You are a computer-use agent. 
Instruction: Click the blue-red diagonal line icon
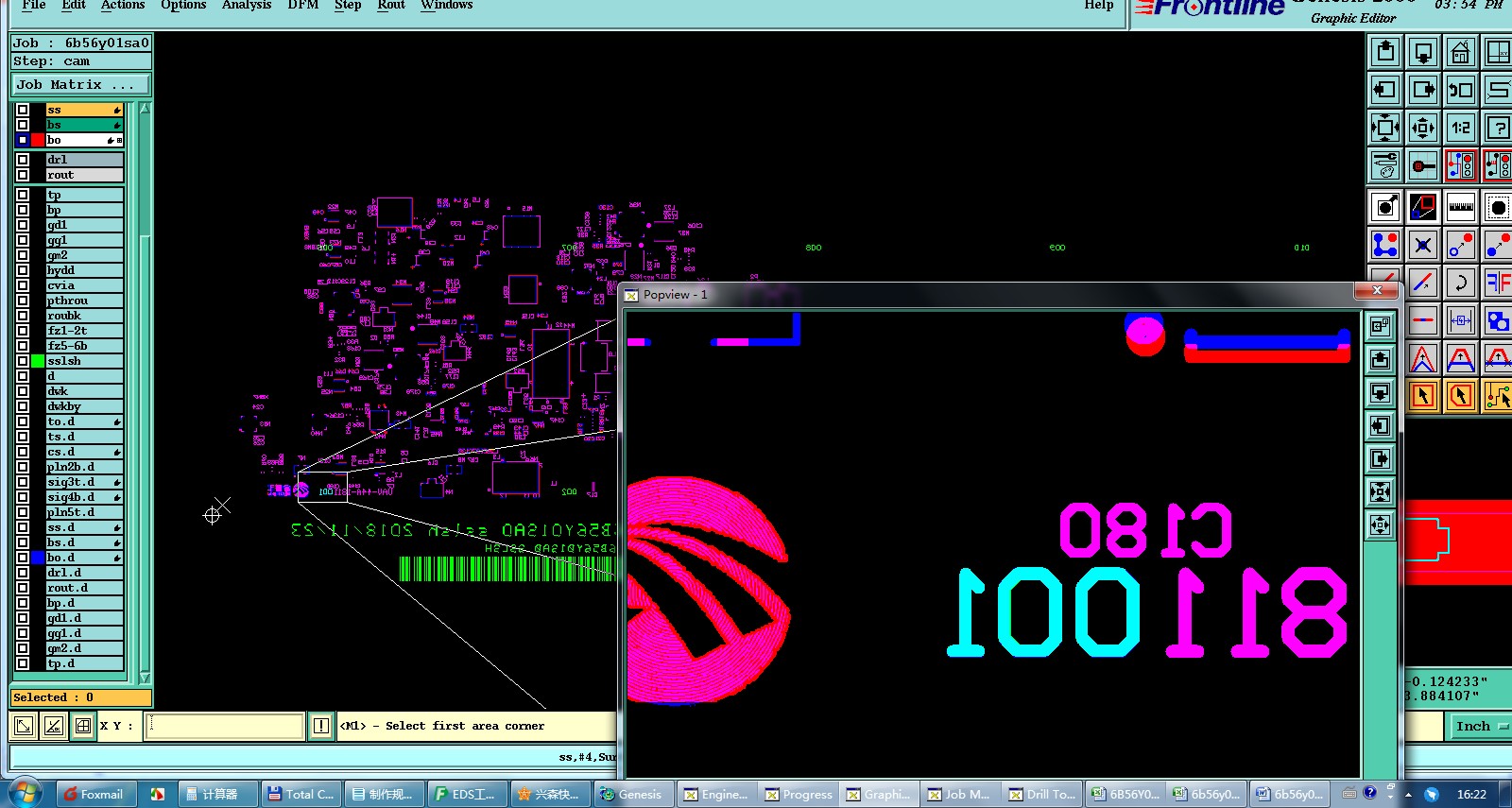tap(1423, 282)
